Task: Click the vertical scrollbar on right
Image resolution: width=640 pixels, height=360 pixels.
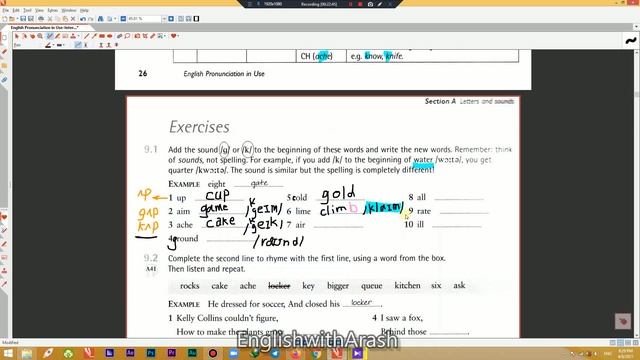Action: (637, 194)
